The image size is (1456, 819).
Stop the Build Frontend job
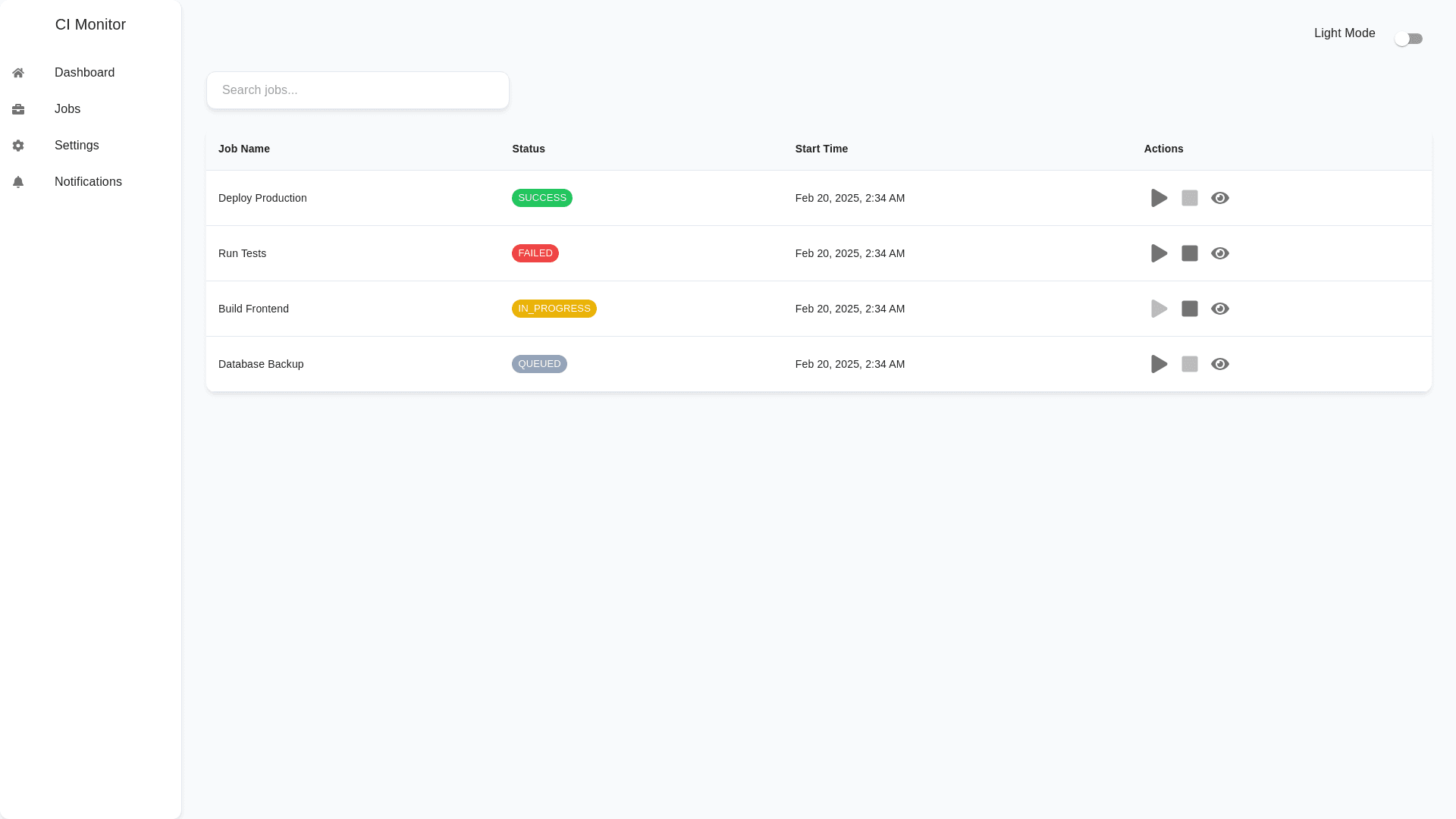point(1189,309)
